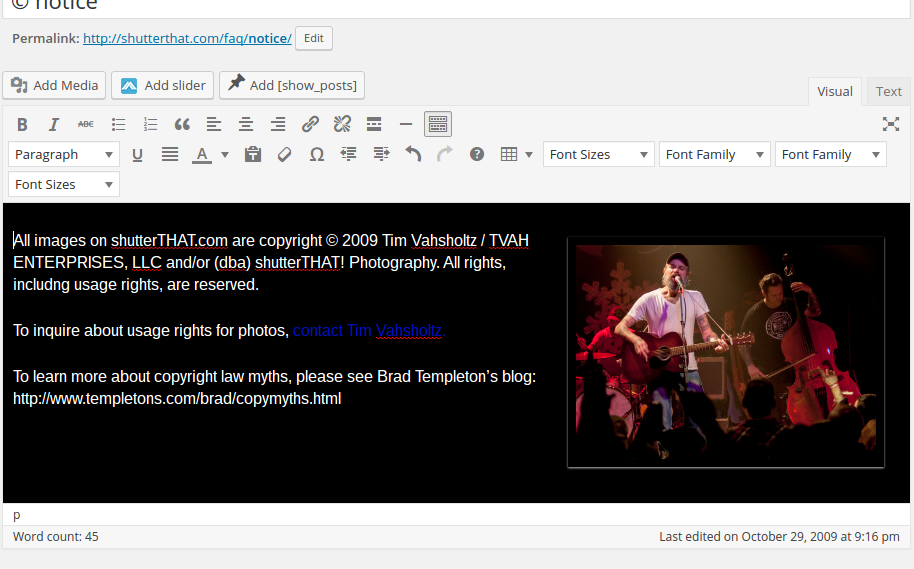This screenshot has height=569, width=914.
Task: Switch to the Text editor tab
Action: coord(888,91)
